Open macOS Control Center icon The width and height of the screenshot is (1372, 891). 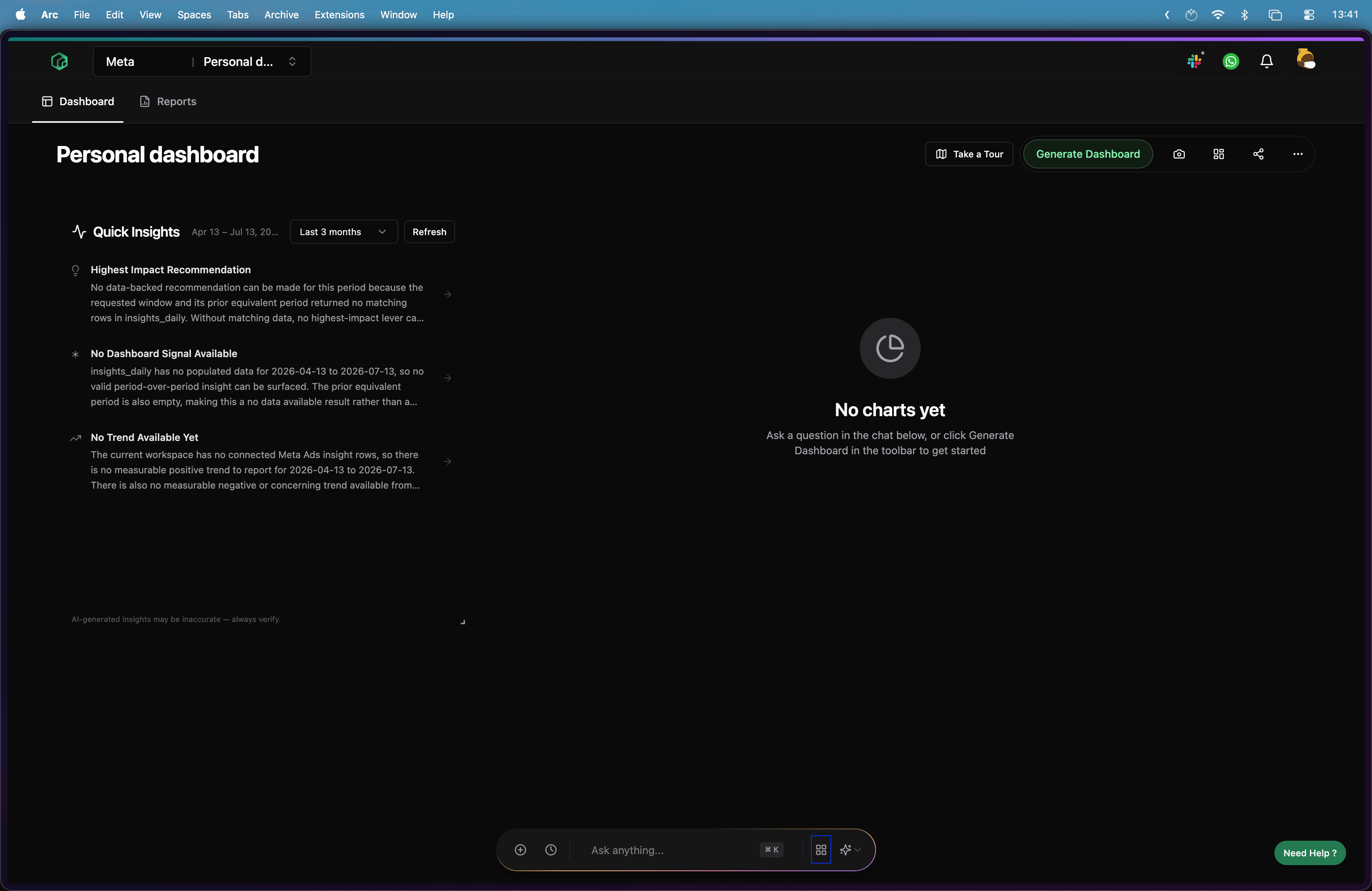coord(1309,14)
